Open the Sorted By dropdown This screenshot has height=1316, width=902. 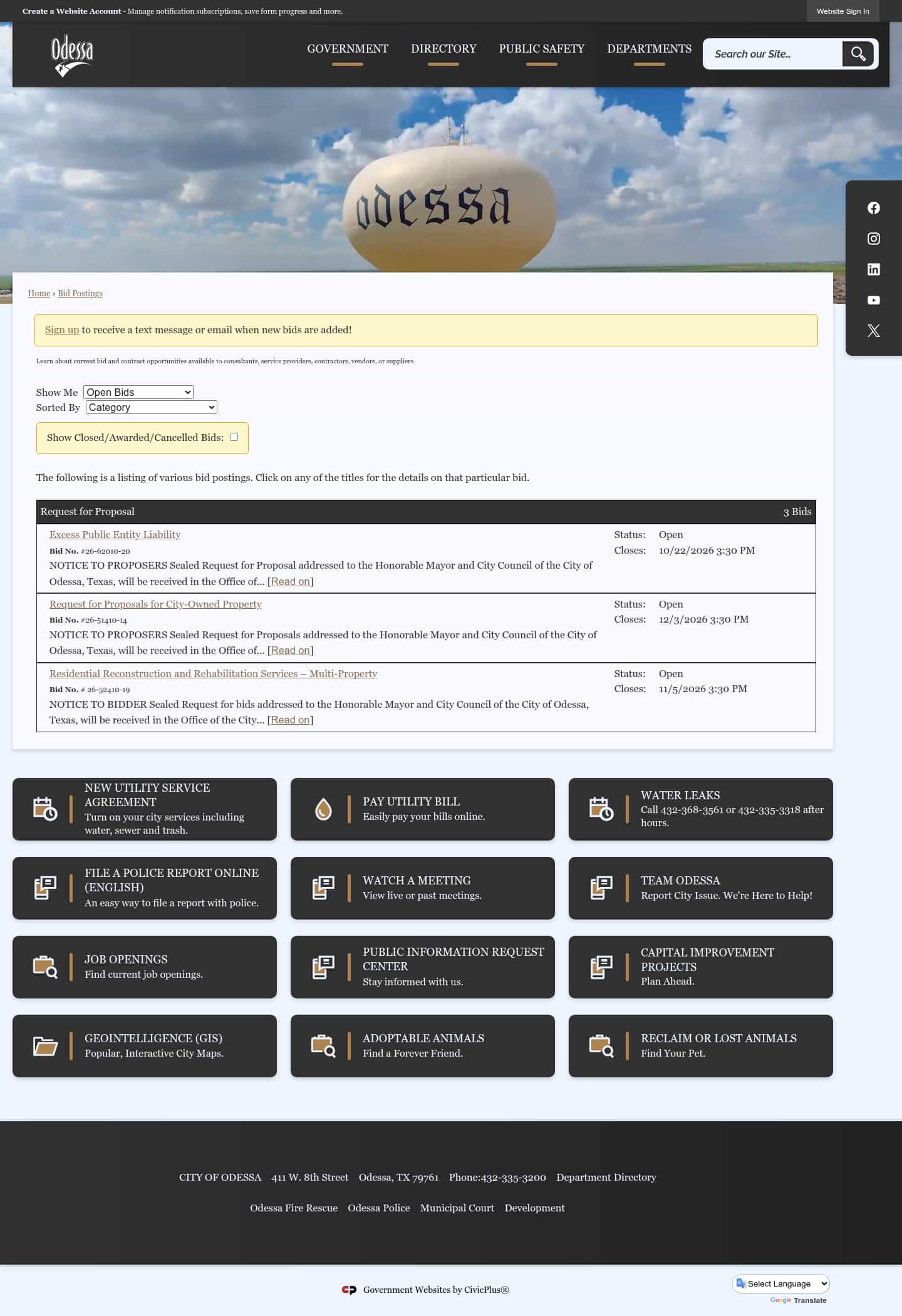152,407
